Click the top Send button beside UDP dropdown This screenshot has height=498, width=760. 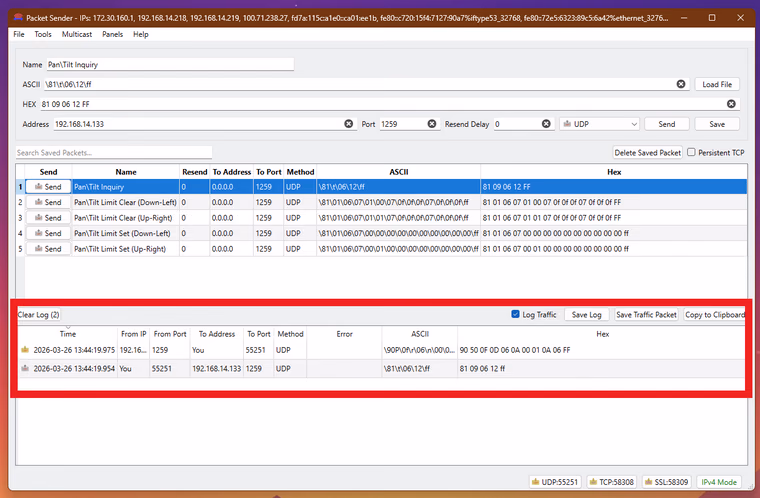pyautogui.click(x=666, y=124)
